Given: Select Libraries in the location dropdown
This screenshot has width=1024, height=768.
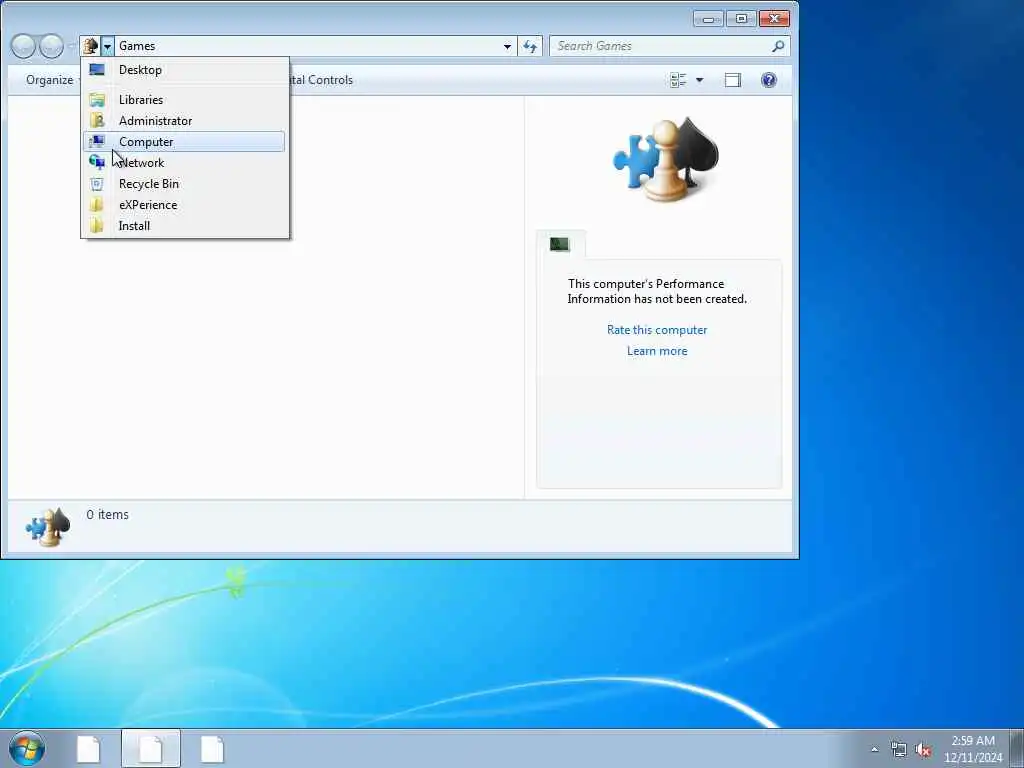Looking at the screenshot, I should 184,100.
